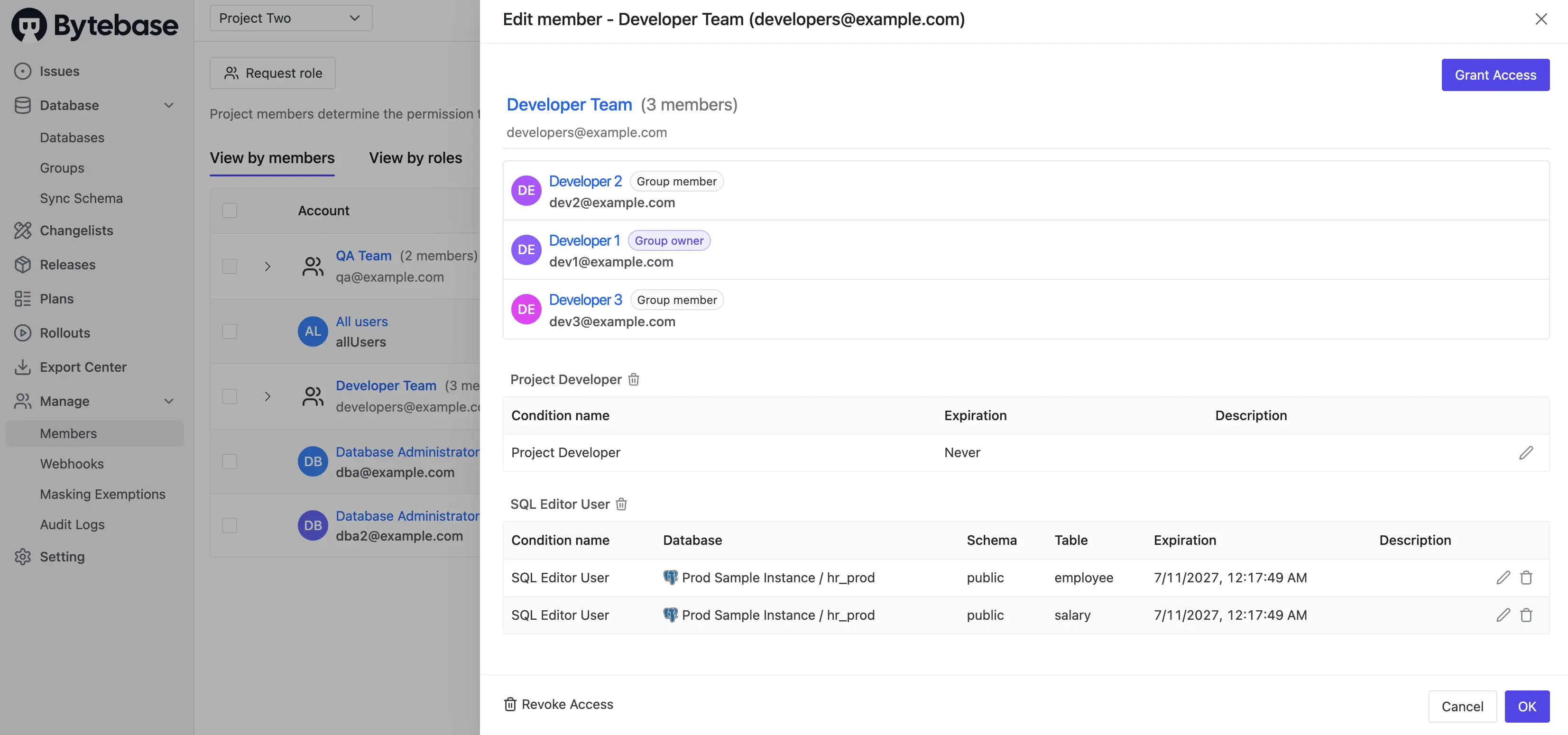Toggle the select-all Account header checkbox
The height and width of the screenshot is (735, 1568).
[230, 211]
